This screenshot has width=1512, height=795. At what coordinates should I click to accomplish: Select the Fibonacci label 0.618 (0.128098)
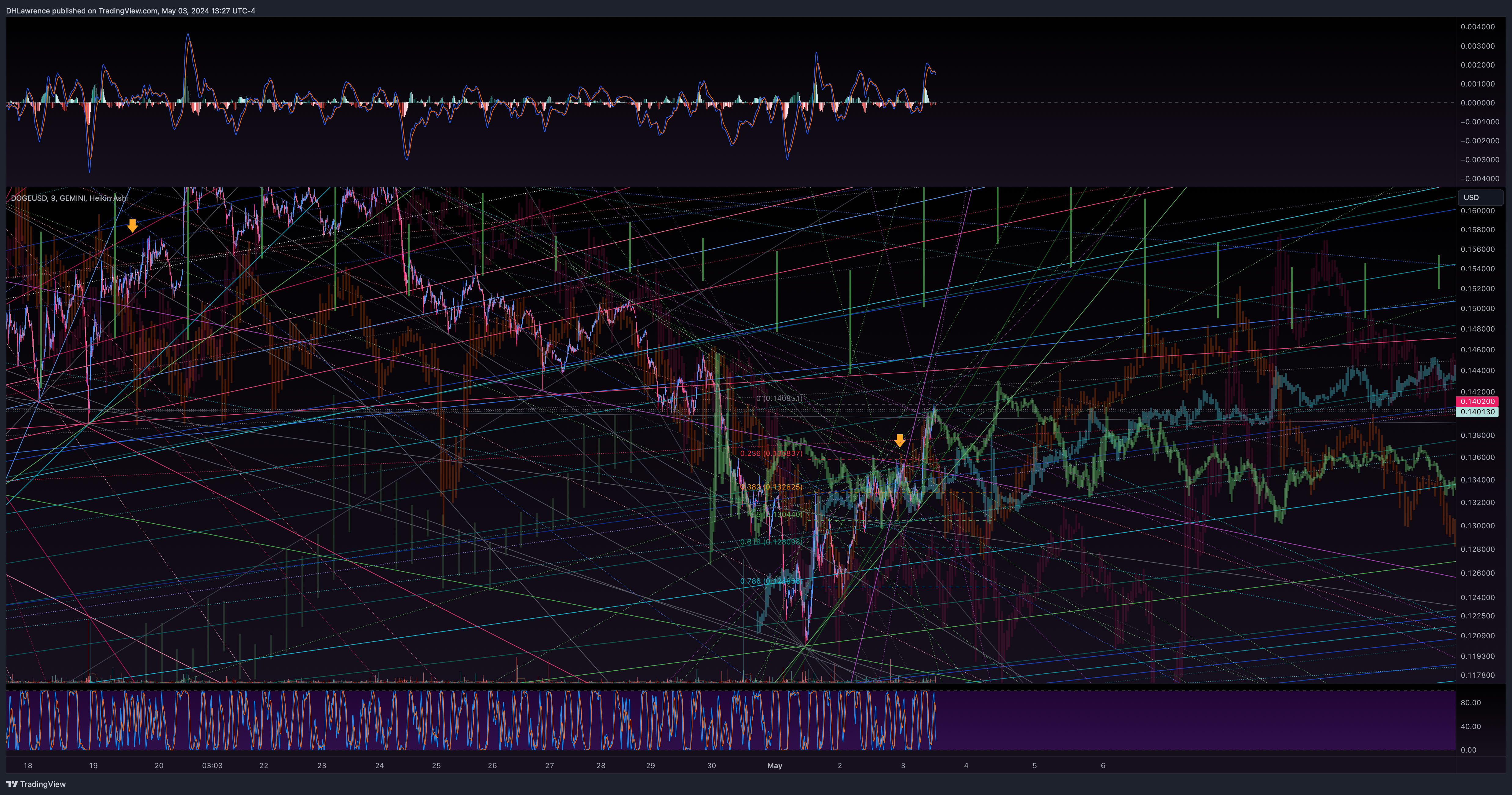[x=771, y=542]
